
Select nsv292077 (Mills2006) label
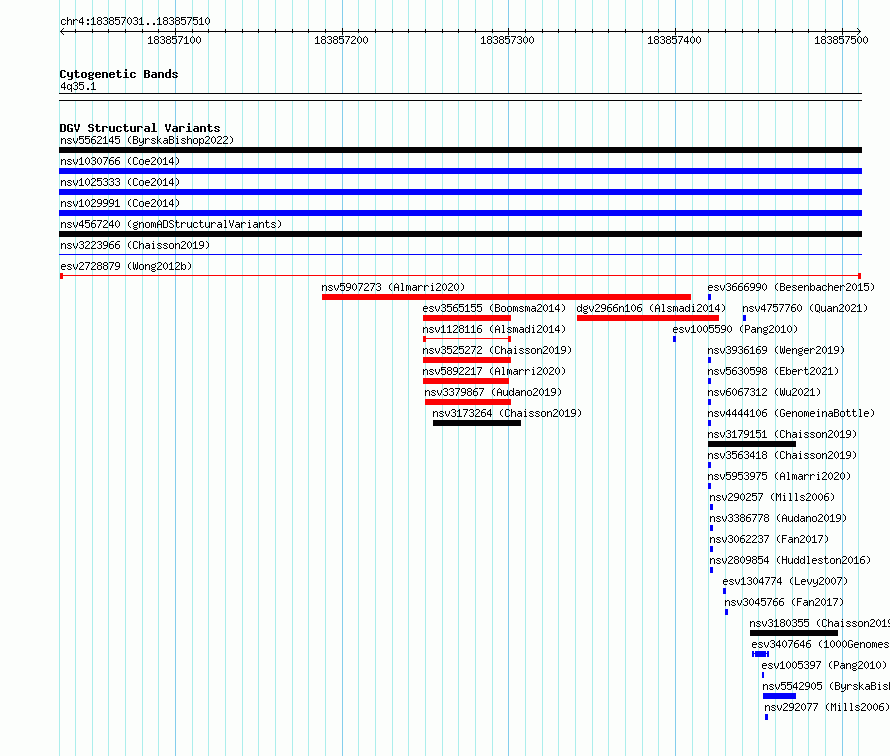tap(826, 707)
